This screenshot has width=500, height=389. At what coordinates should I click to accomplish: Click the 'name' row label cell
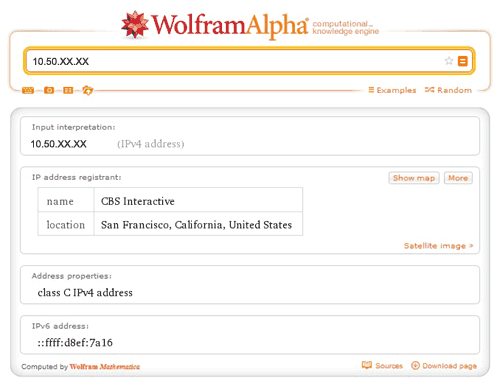click(66, 201)
